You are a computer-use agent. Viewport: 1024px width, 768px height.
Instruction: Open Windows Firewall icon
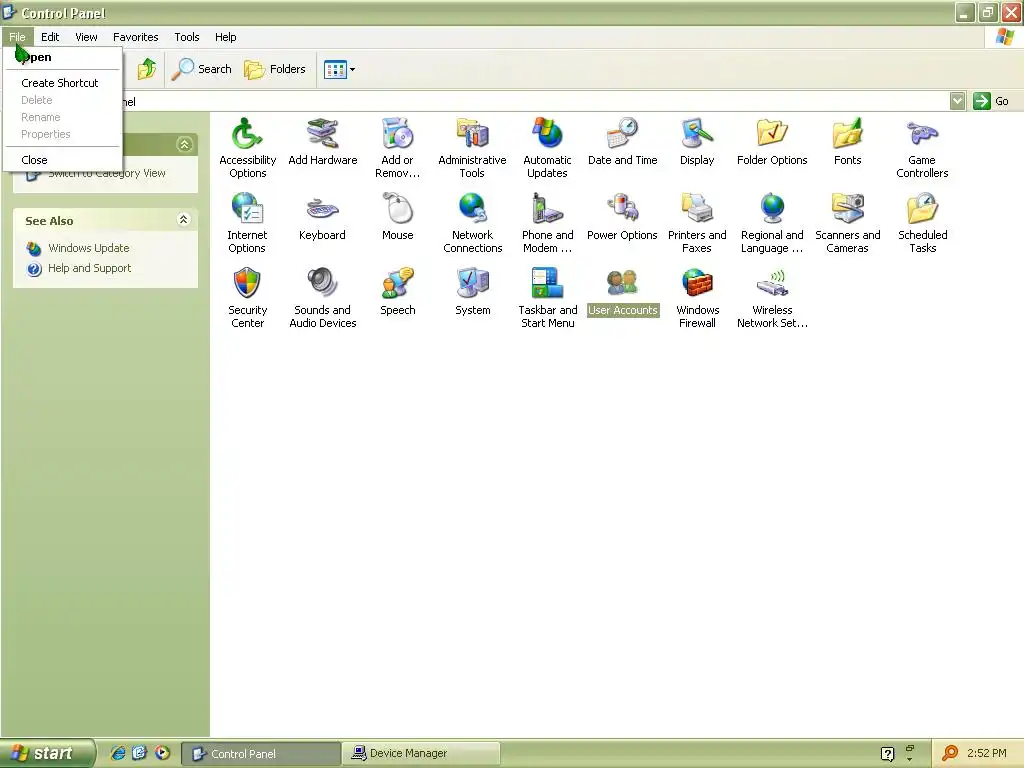[697, 283]
